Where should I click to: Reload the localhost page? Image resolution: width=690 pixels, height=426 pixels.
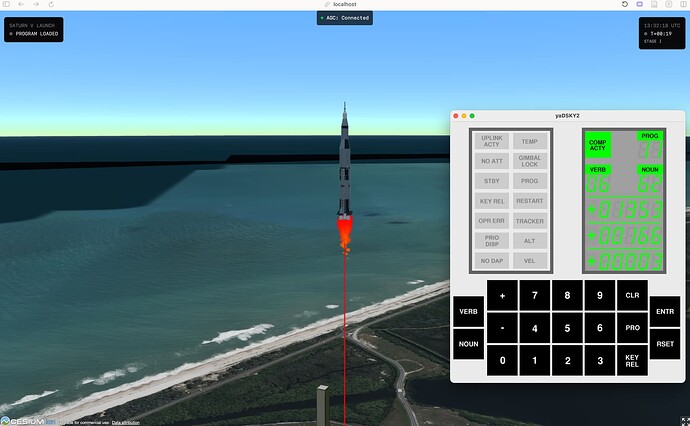51,4
